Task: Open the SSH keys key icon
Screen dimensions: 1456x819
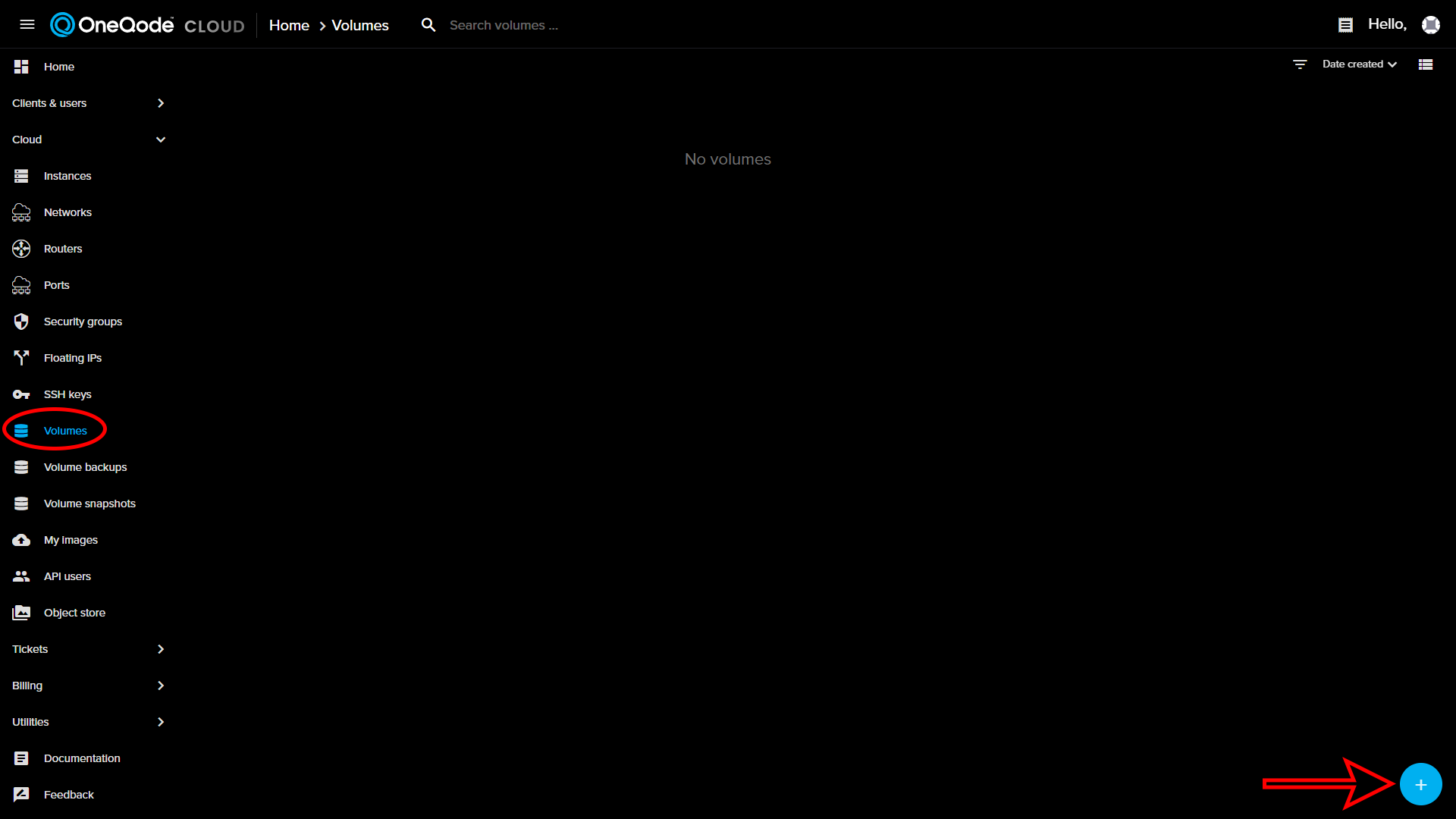Action: [20, 394]
